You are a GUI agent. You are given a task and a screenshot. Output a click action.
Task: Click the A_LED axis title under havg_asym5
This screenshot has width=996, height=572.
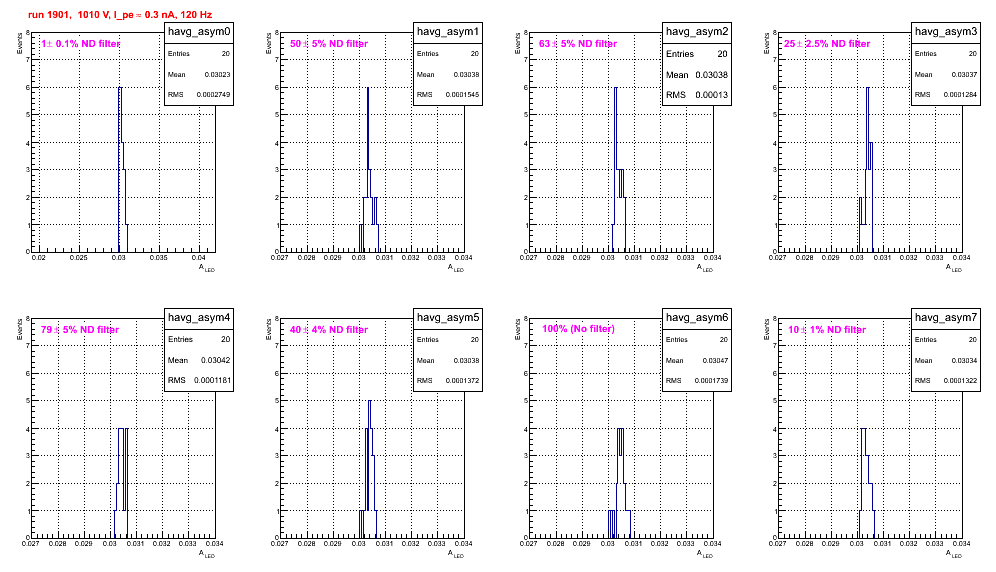tap(456, 554)
